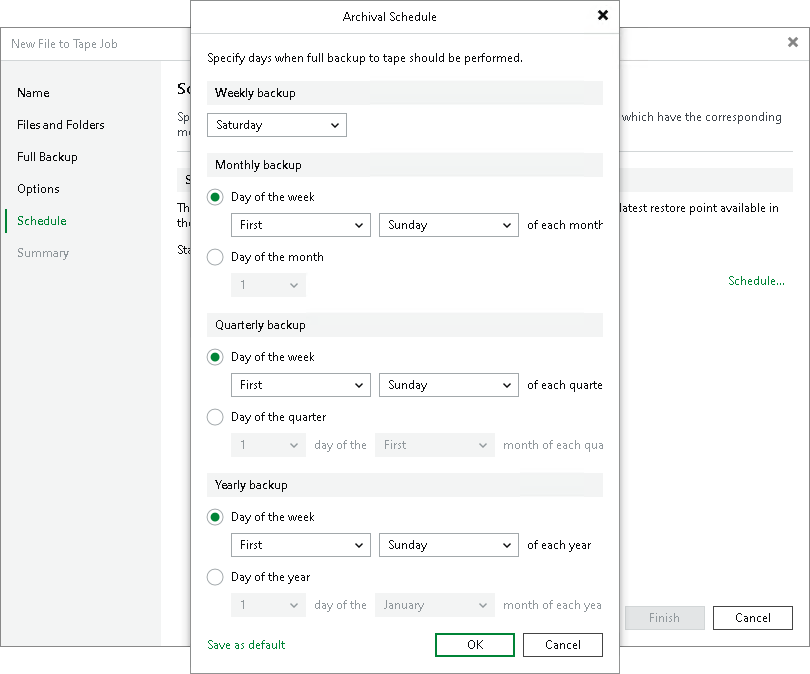
Task: Close the New File to Tape Job window
Action: click(x=792, y=42)
